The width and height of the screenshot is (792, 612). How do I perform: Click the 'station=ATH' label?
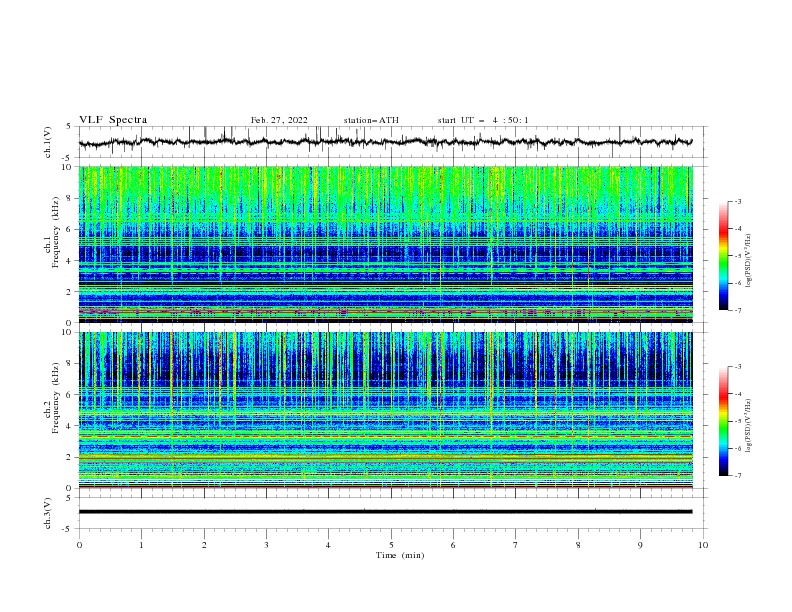(x=371, y=120)
